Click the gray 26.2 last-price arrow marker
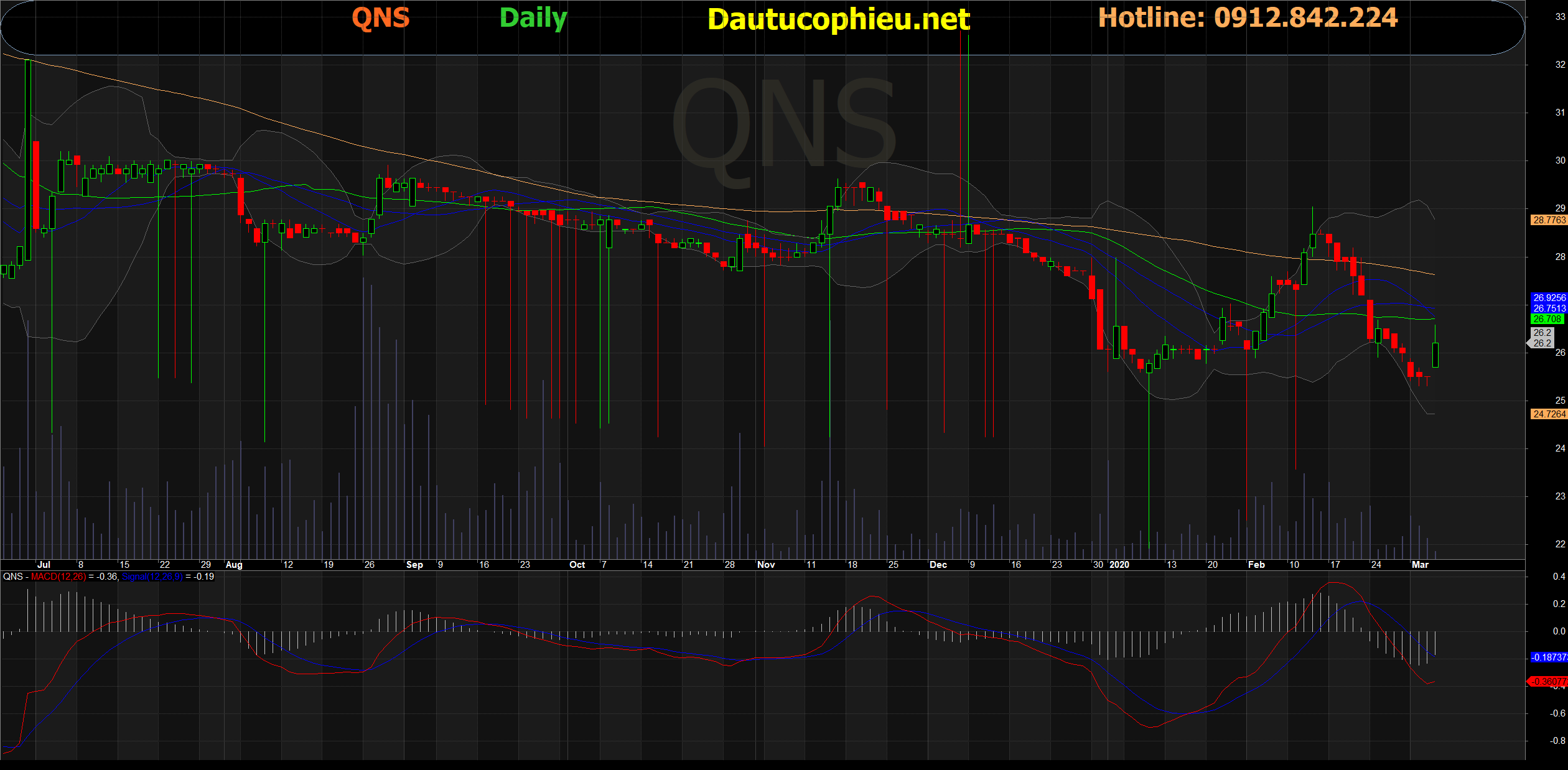The width and height of the screenshot is (1568, 770). click(x=1541, y=338)
